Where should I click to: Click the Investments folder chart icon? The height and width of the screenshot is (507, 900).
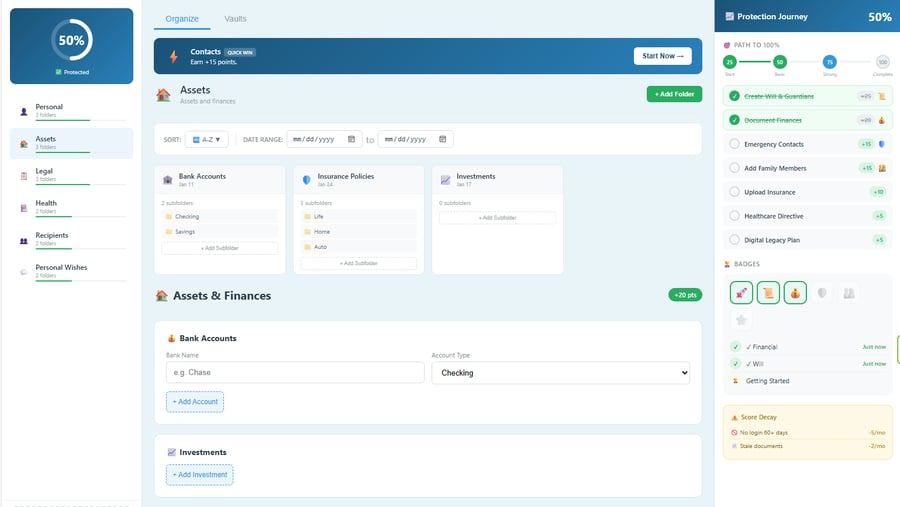446,180
